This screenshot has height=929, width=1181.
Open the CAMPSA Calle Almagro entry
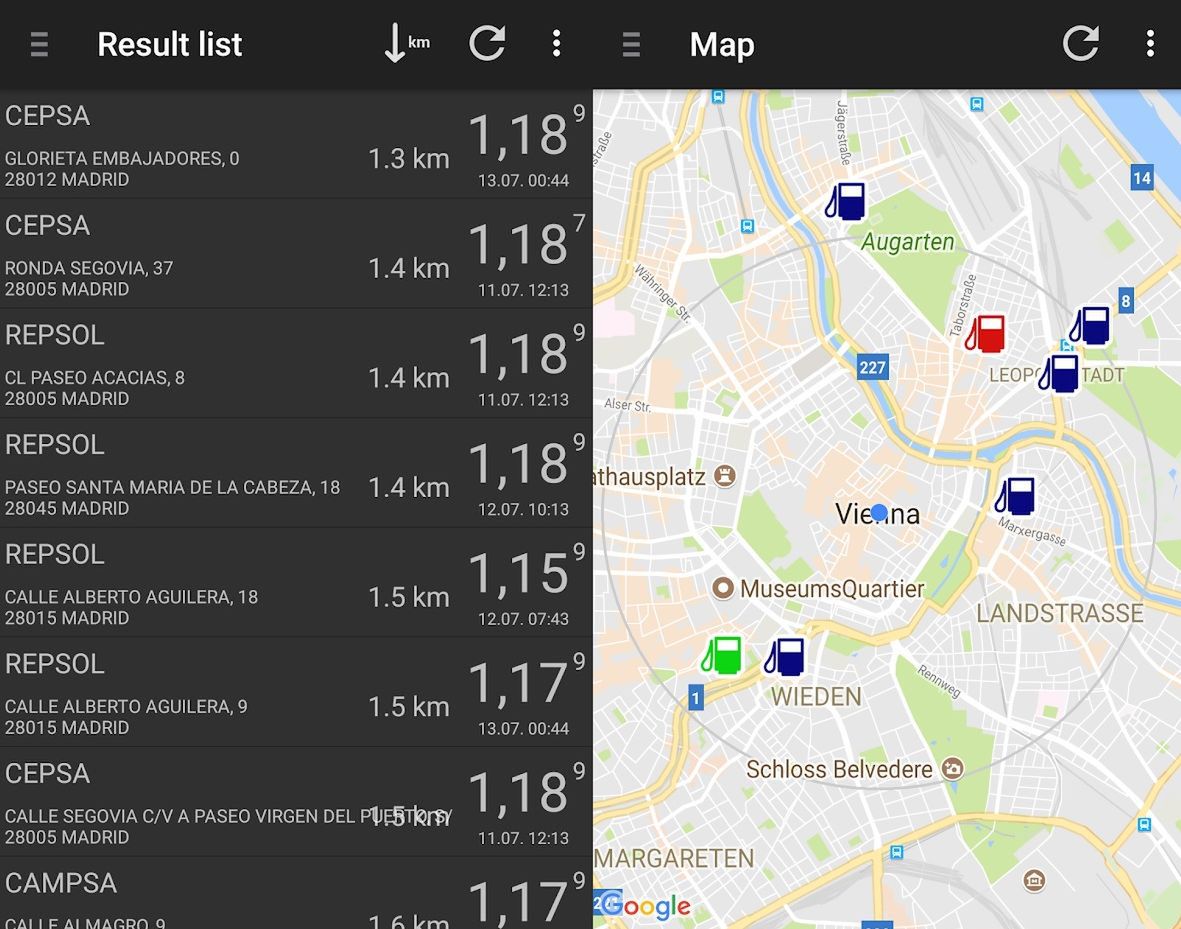(x=296, y=894)
